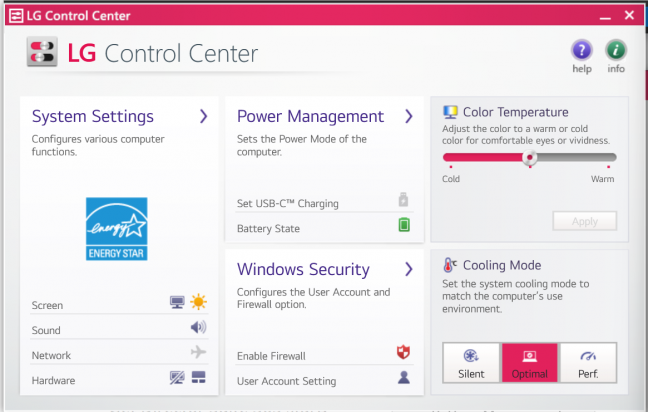The height and width of the screenshot is (412, 648).
Task: Click the User Account Setting label
Action: pos(286,381)
